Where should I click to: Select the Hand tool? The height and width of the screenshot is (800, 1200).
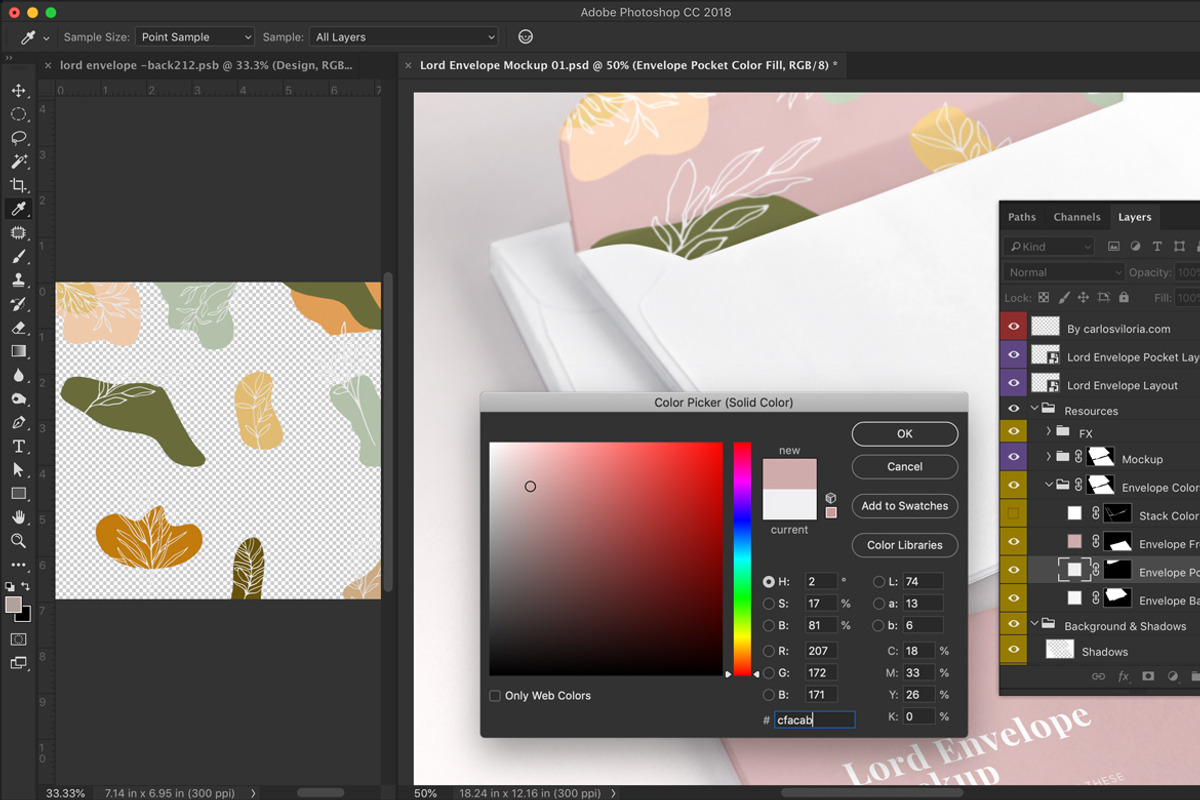click(18, 517)
